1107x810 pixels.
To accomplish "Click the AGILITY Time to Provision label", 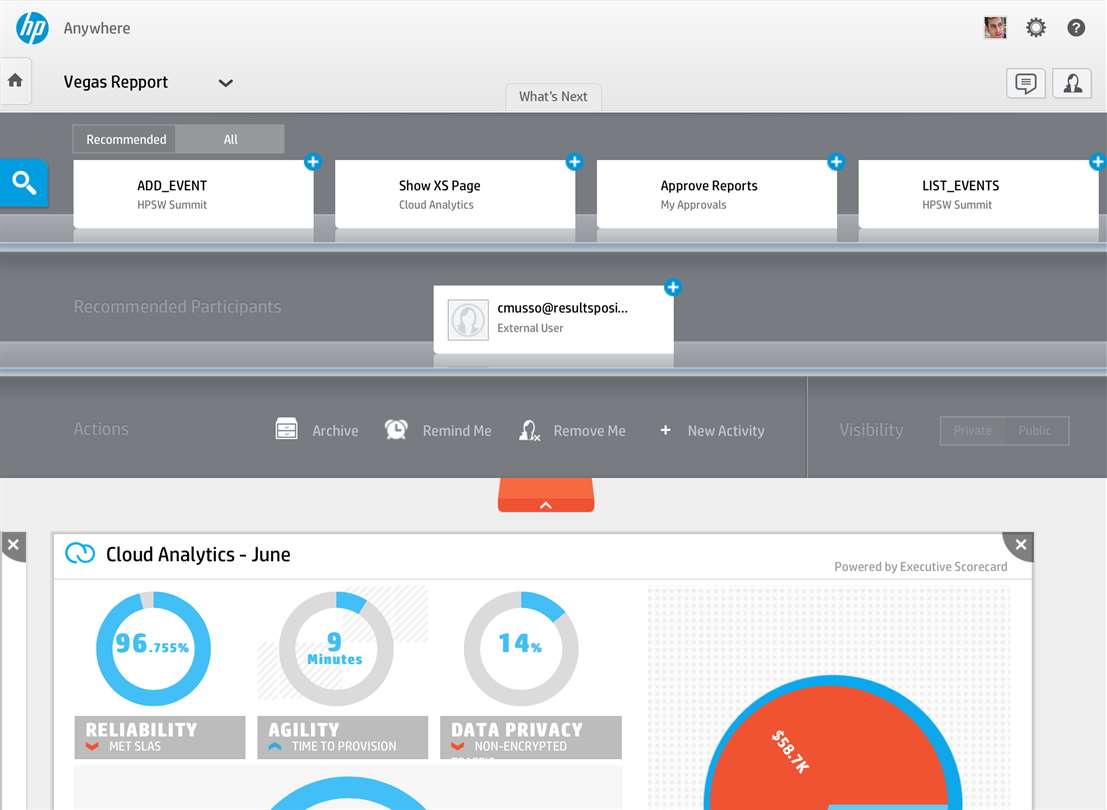I will pyautogui.click(x=342, y=737).
